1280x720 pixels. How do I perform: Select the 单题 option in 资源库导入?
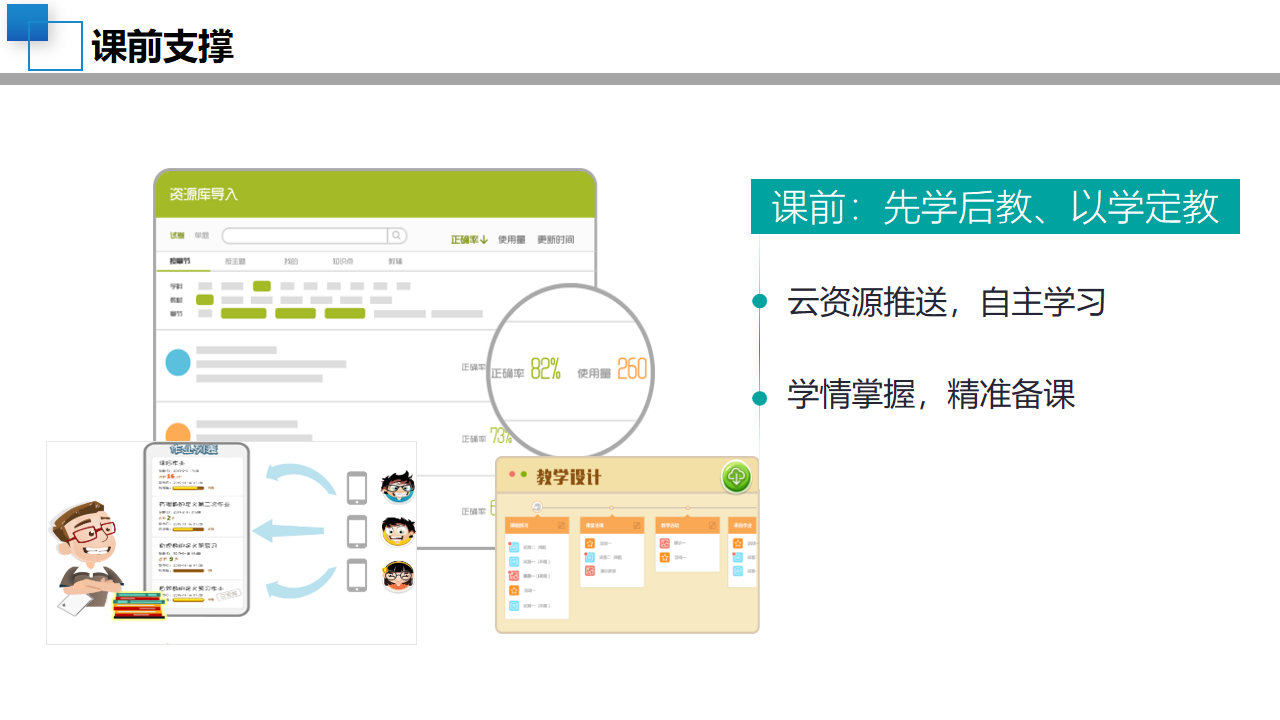[x=200, y=236]
